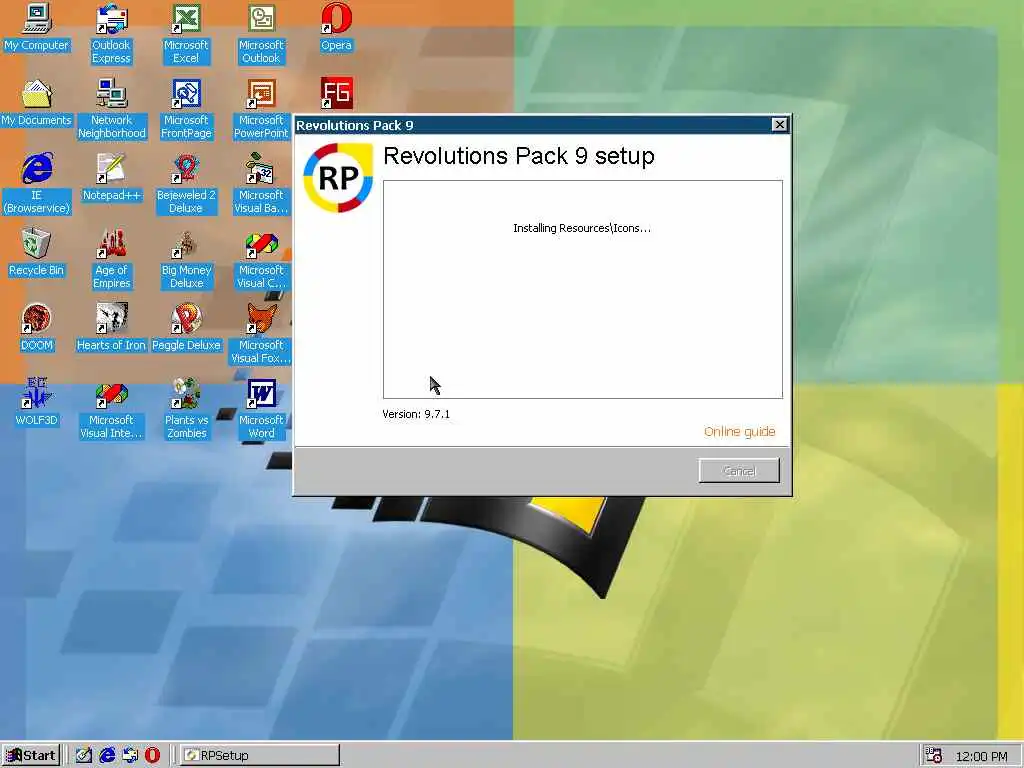
Task: Select the Notepad++ desktop shortcut
Action: tap(112, 178)
